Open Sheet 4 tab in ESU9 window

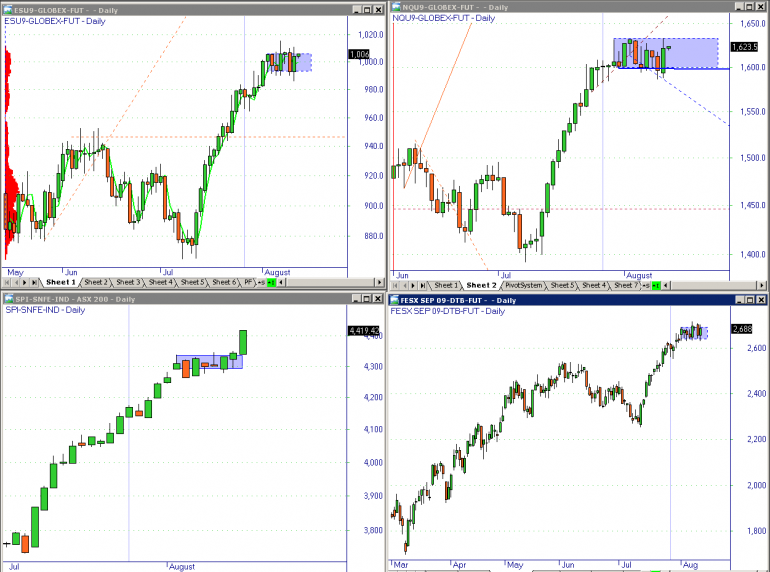coord(160,282)
